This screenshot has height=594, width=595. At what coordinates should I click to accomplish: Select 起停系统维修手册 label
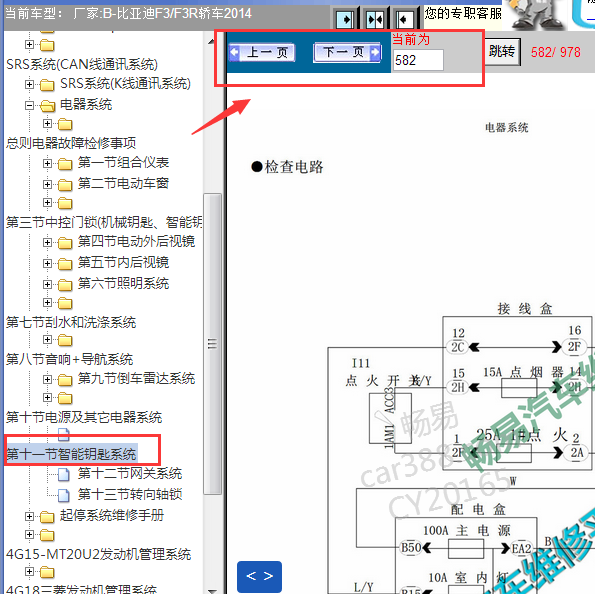112,516
